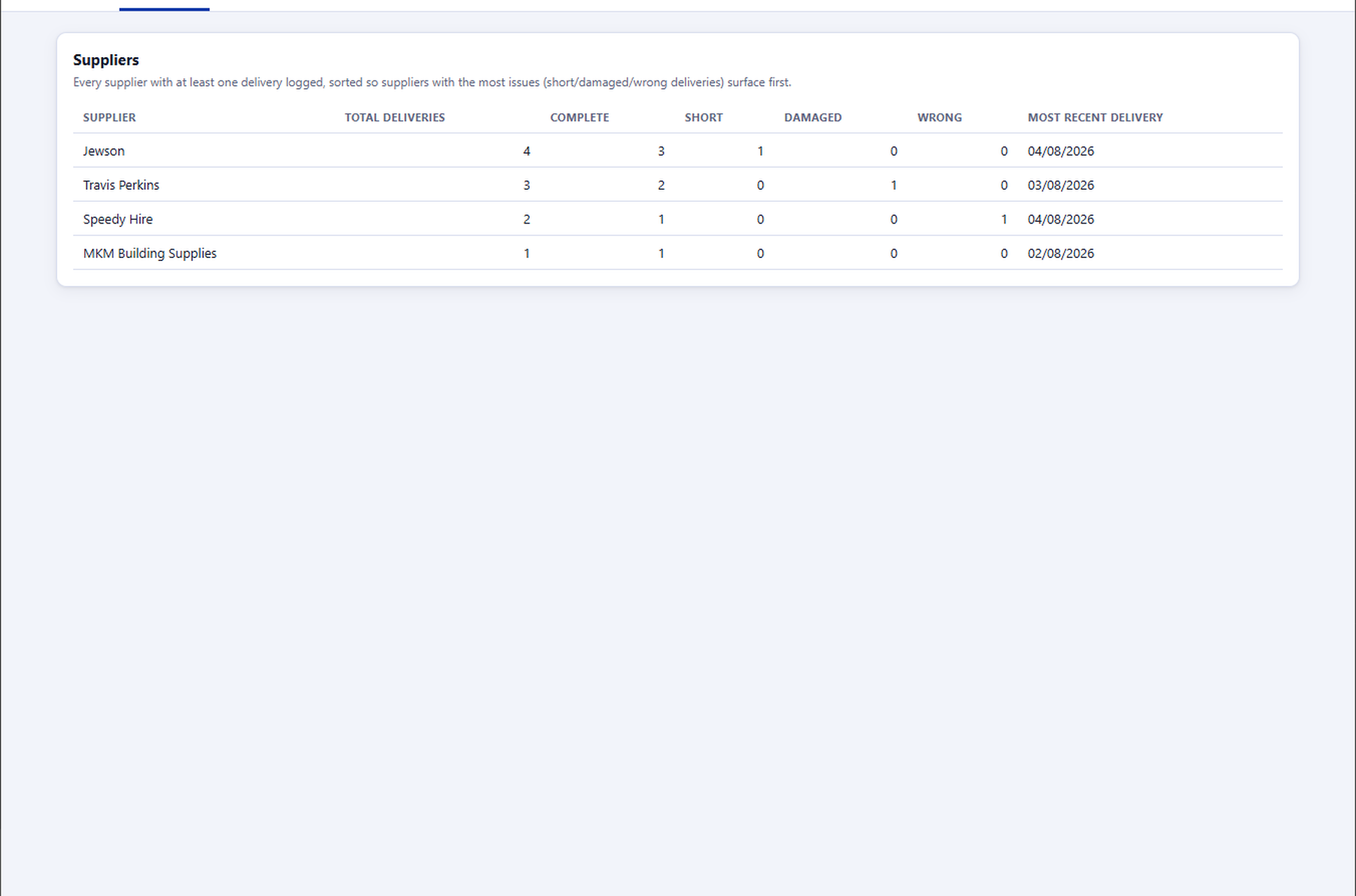Click MKM Building Supplies' date 02/08/2026
This screenshot has width=1356, height=896.
pyautogui.click(x=1061, y=254)
